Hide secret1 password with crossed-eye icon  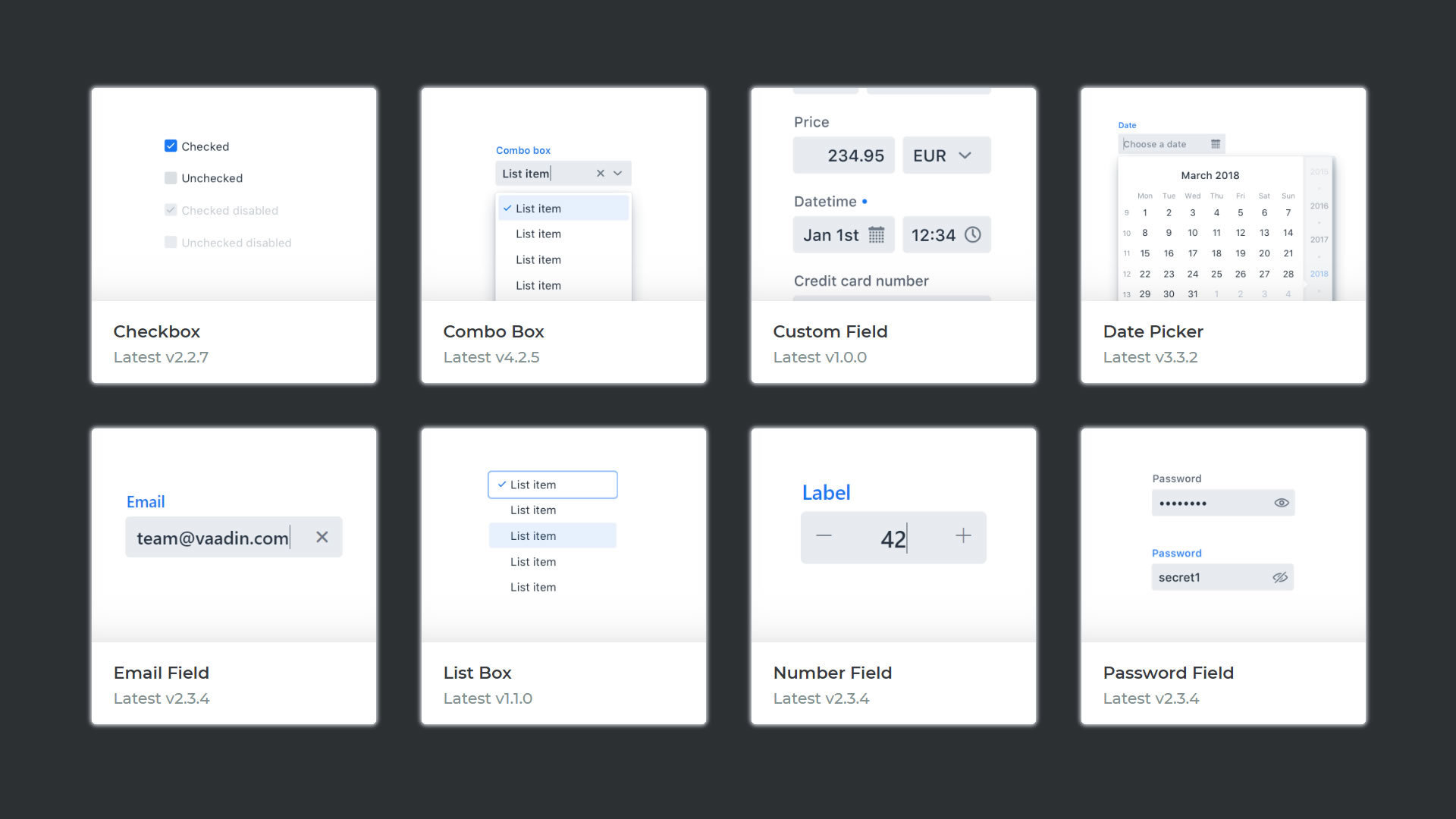pyautogui.click(x=1280, y=578)
